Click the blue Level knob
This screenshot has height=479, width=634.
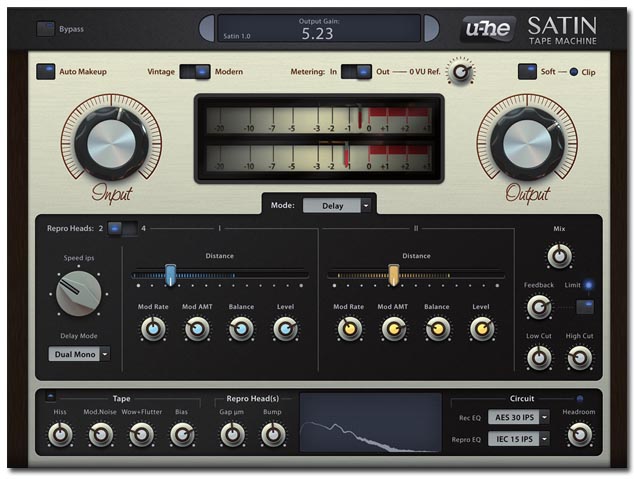coord(285,329)
